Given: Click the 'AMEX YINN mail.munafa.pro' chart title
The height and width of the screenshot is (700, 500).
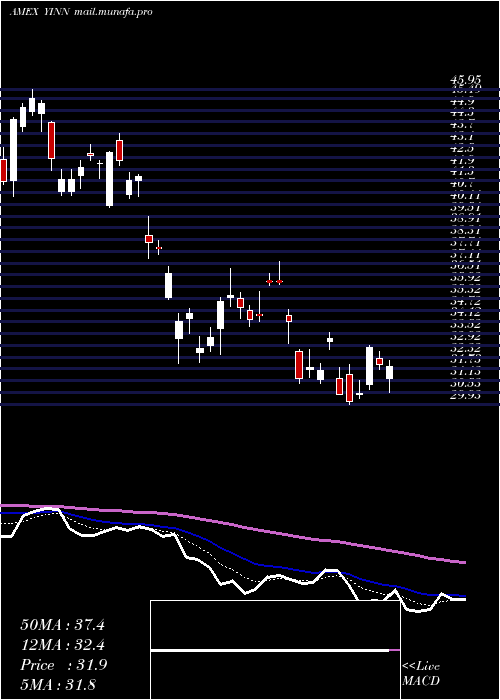Looking at the screenshot, I should pyautogui.click(x=81, y=12).
